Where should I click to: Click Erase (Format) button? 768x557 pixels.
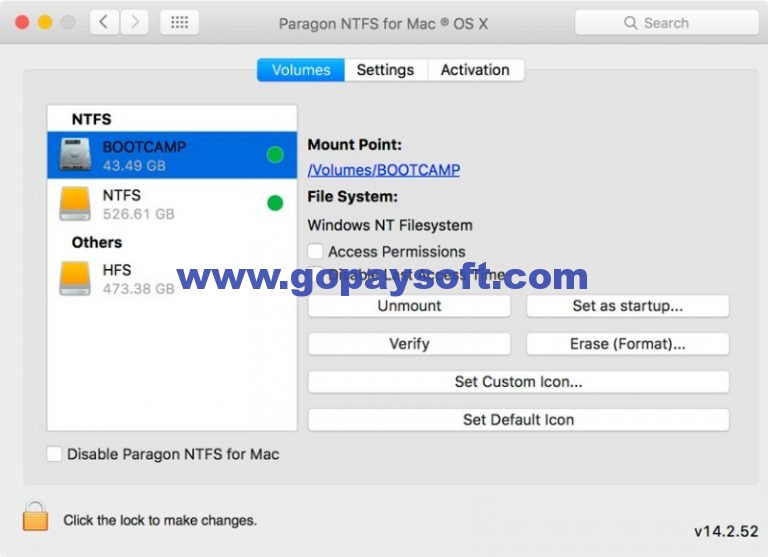pos(627,344)
